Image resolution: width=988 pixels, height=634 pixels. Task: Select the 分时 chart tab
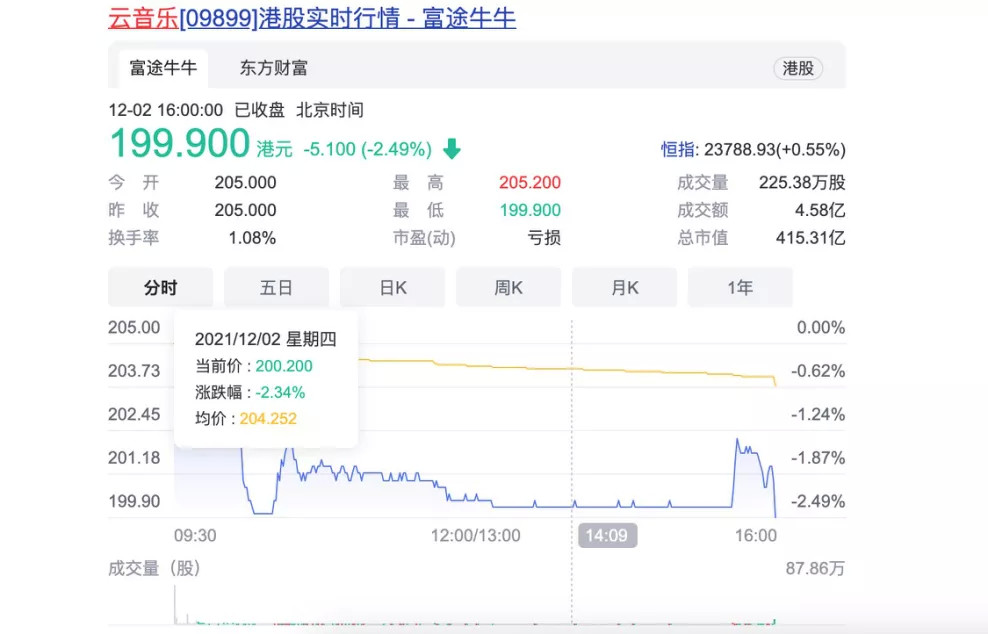pos(161,287)
